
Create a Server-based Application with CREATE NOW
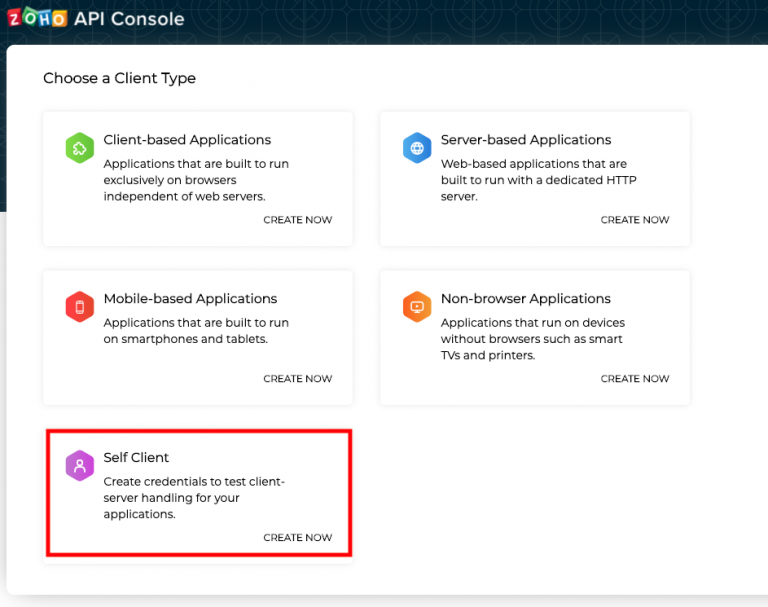coord(635,220)
